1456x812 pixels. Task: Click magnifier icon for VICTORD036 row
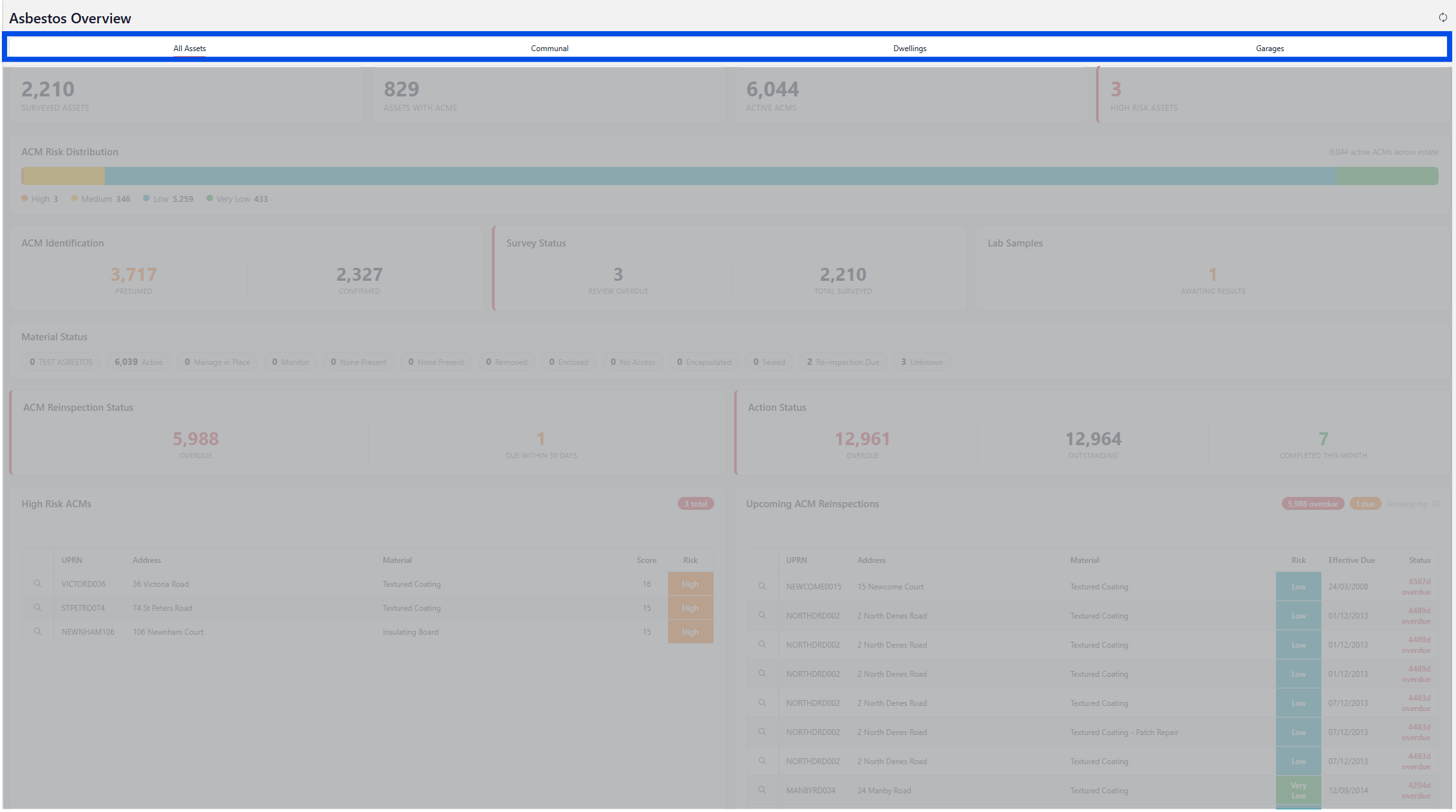(x=38, y=584)
